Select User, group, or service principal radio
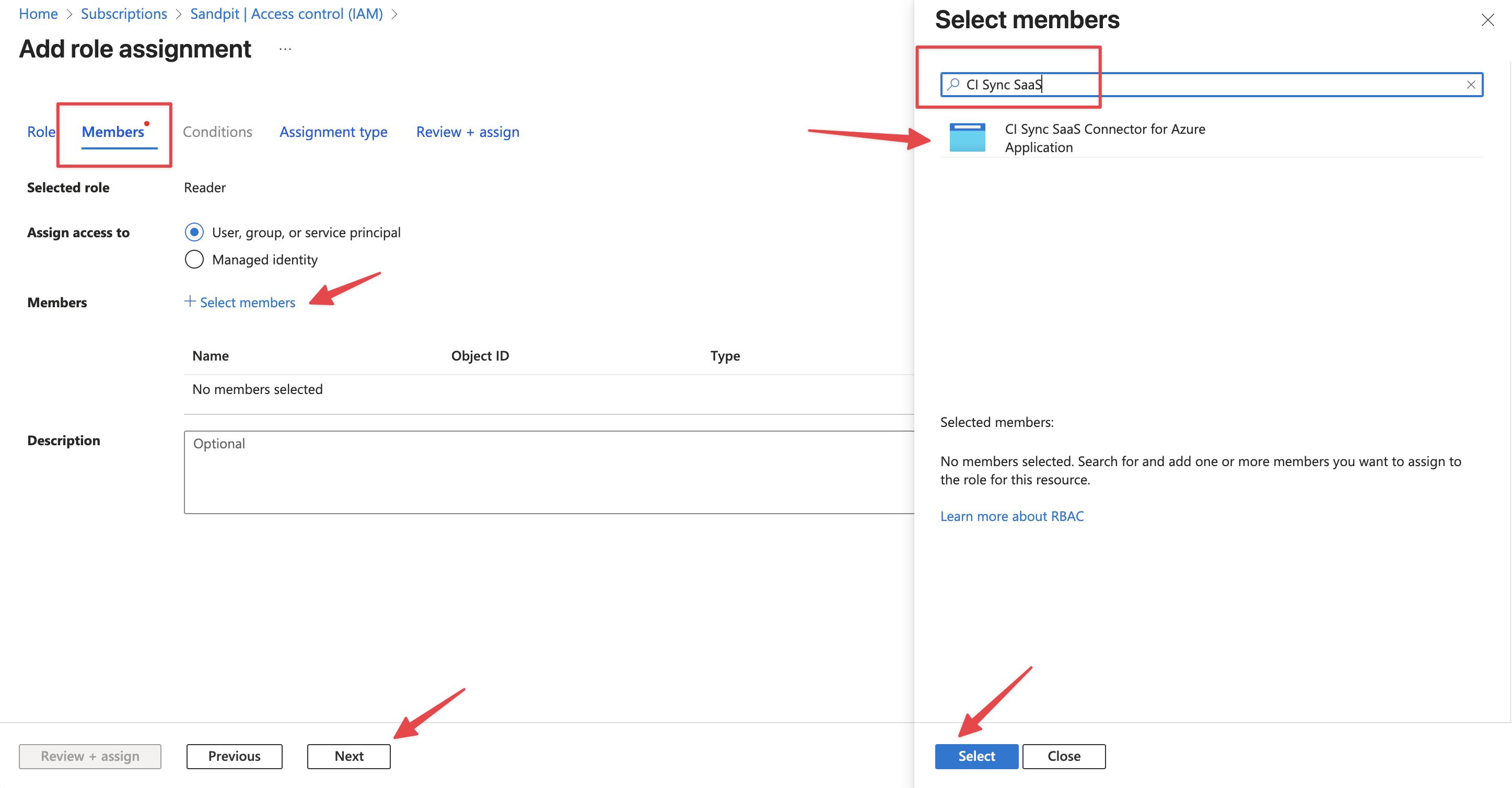 coord(194,233)
